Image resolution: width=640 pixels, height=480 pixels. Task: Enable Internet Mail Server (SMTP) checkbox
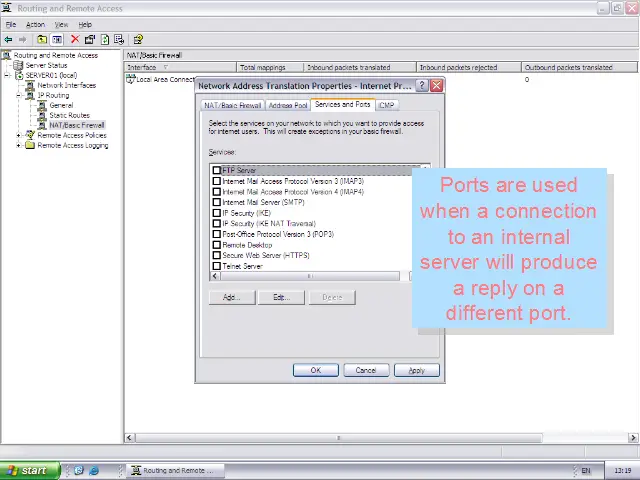(x=217, y=202)
